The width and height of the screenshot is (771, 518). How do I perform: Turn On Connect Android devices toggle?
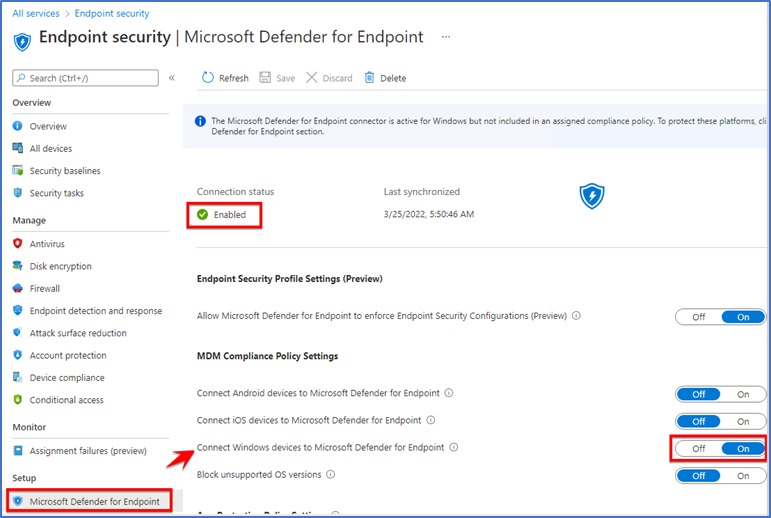point(743,394)
